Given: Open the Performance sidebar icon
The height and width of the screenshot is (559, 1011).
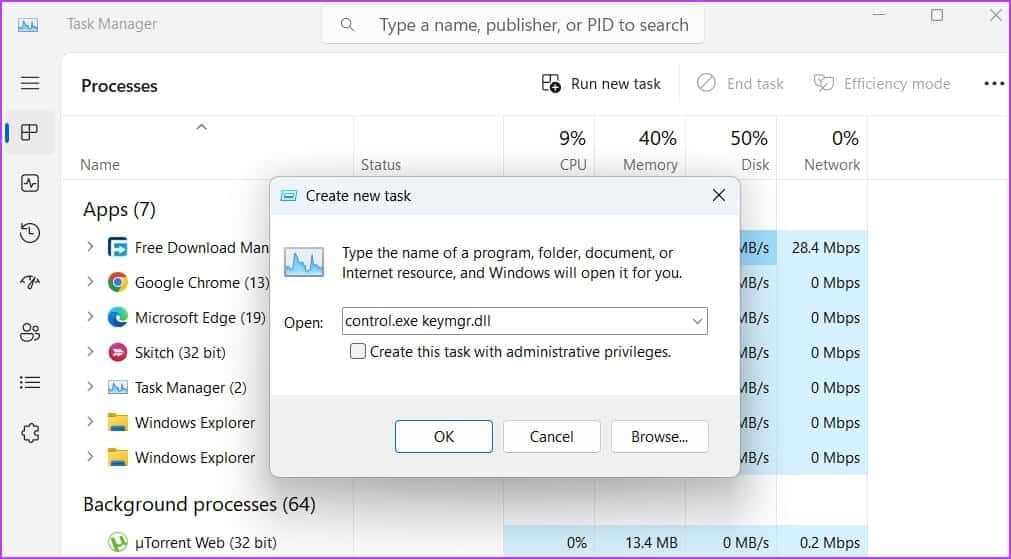Looking at the screenshot, I should [30, 183].
